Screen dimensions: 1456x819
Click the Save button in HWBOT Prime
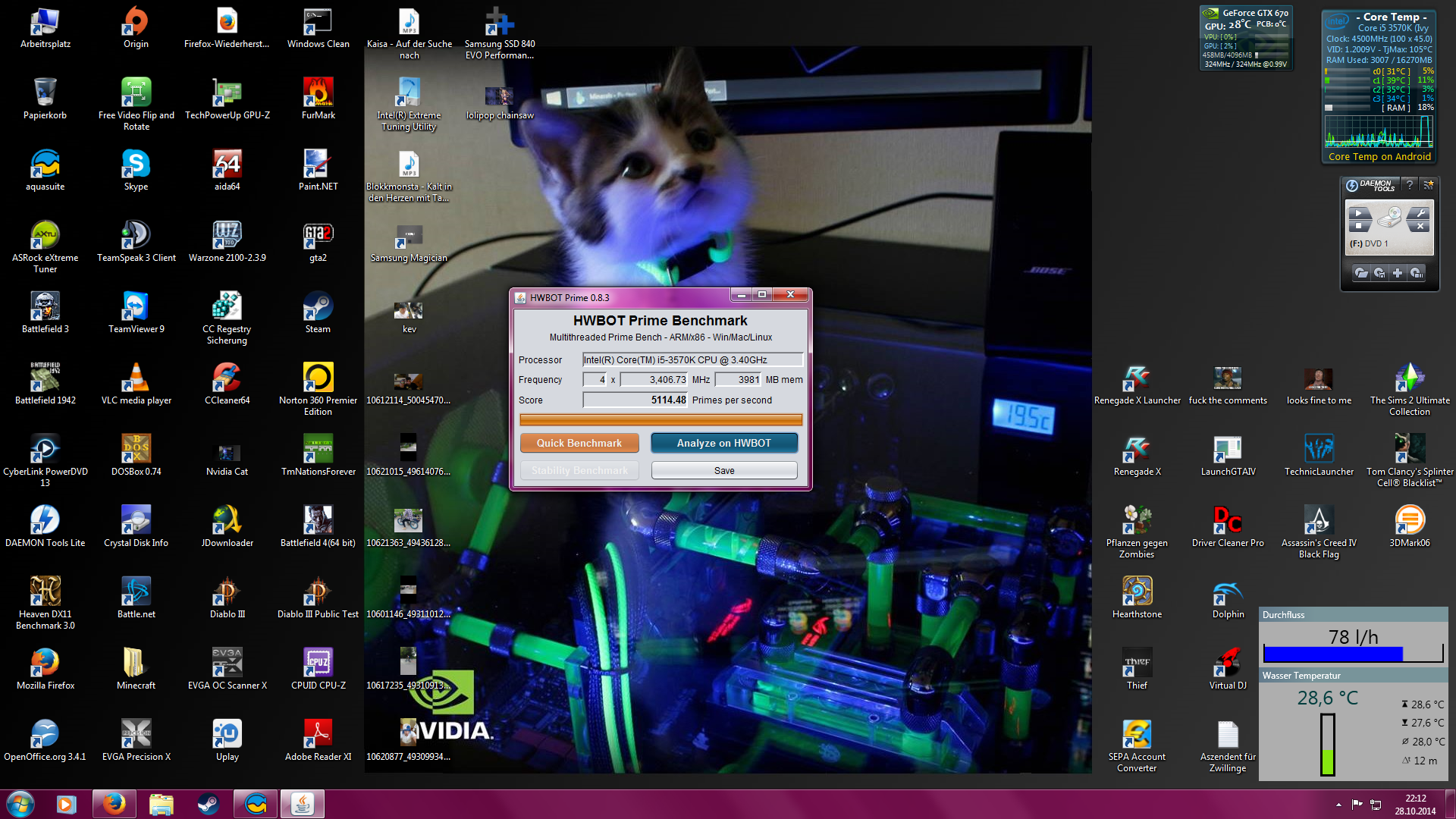click(x=724, y=470)
